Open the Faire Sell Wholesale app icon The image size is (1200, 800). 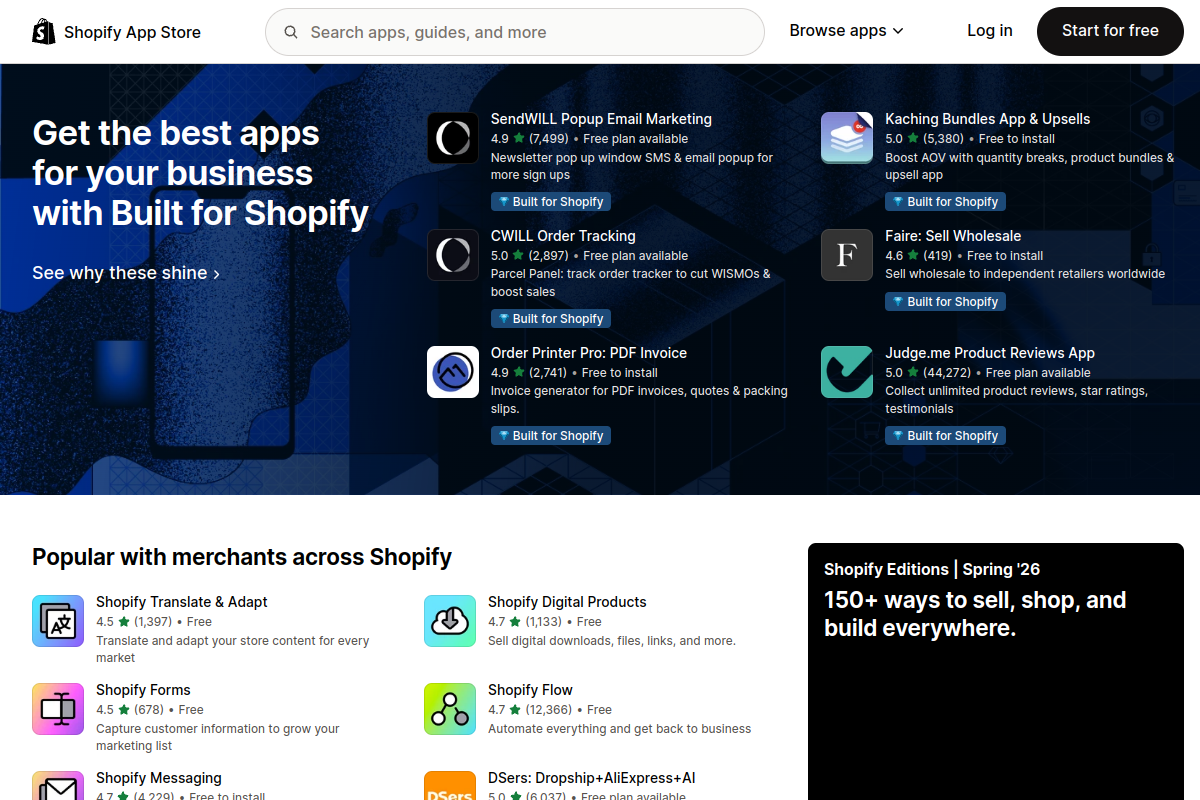(x=847, y=255)
